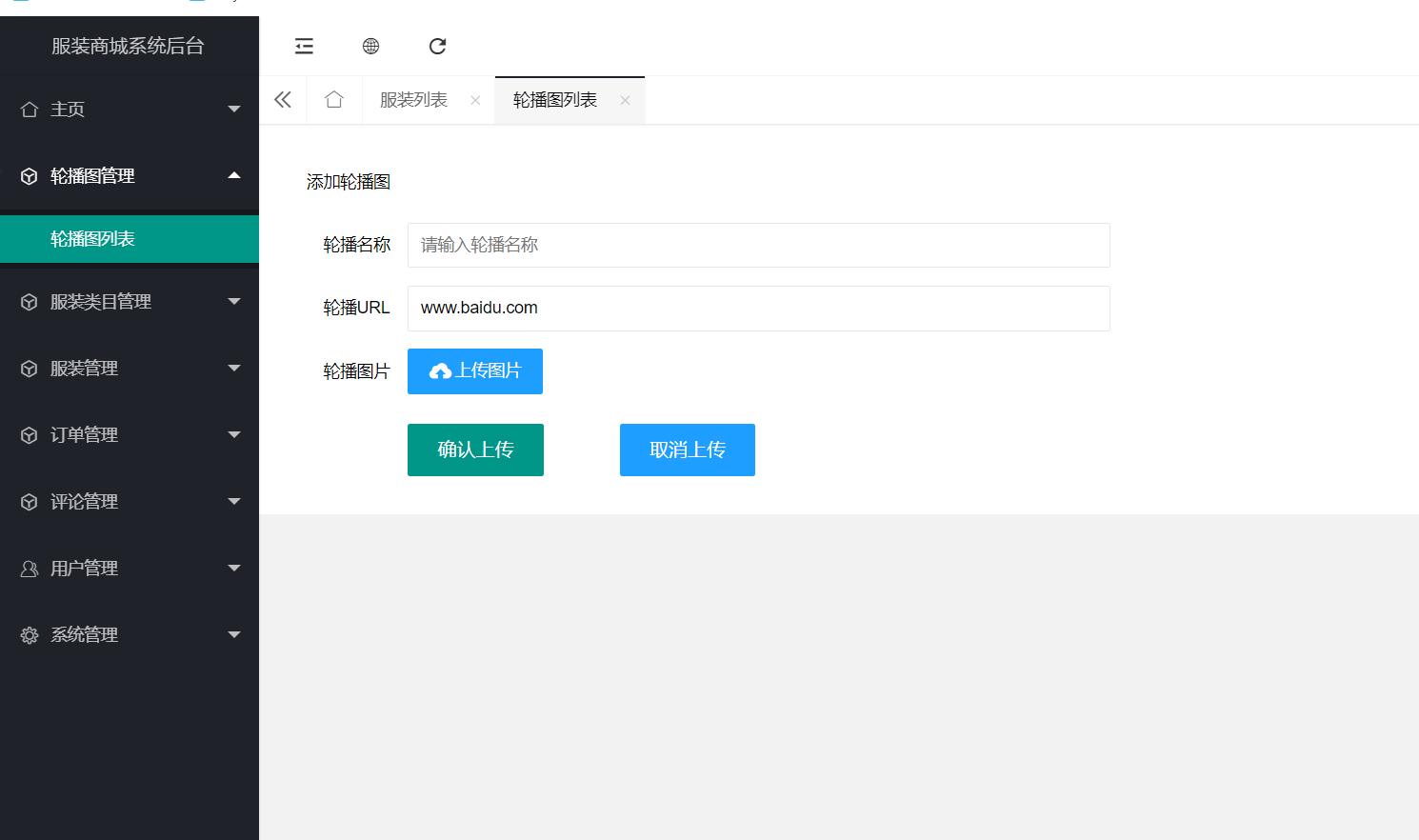Close the 轮播图列表 tab
The width and height of the screenshot is (1419, 840).
coord(625,100)
